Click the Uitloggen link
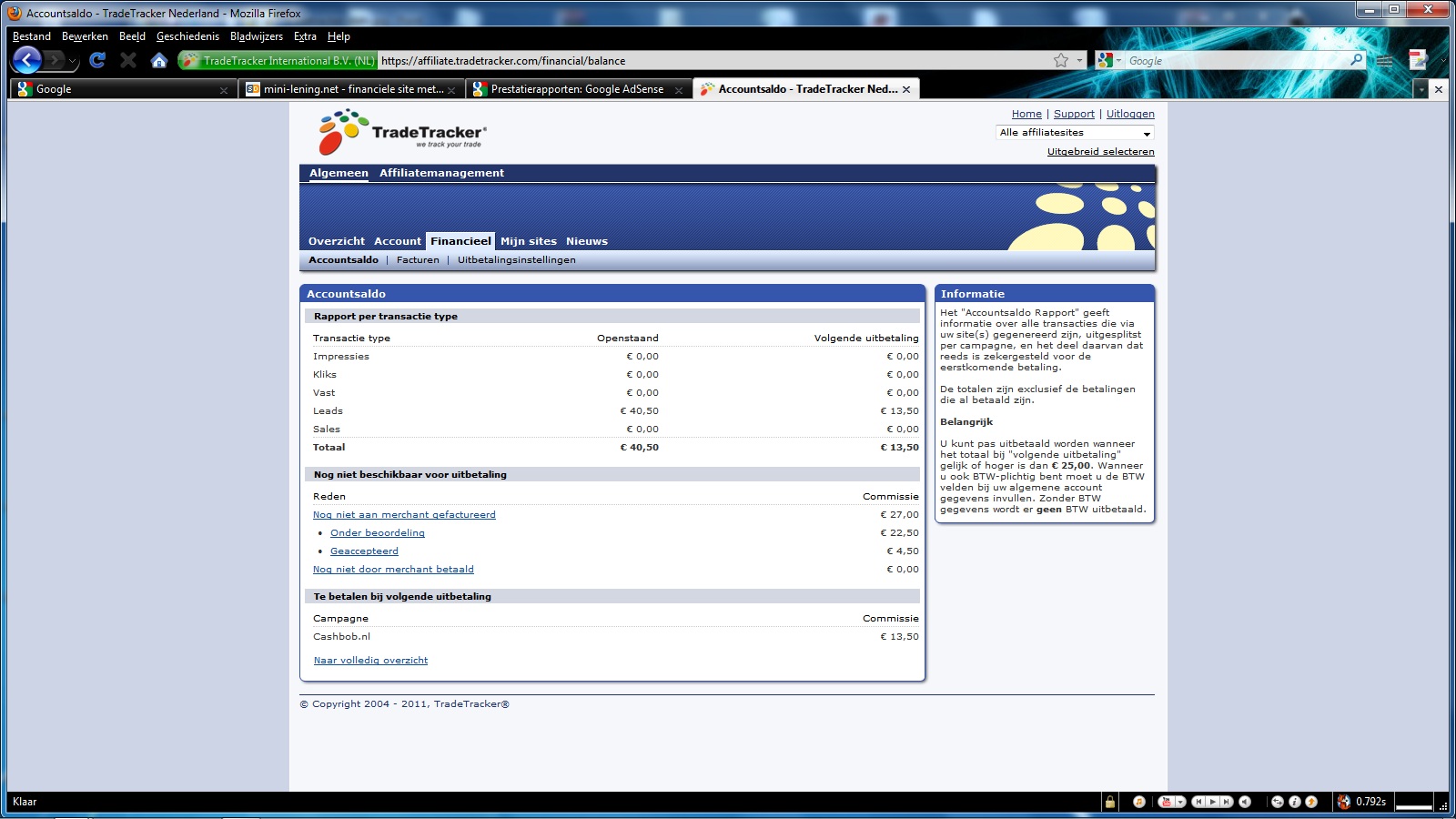Image resolution: width=1456 pixels, height=819 pixels. (1130, 114)
